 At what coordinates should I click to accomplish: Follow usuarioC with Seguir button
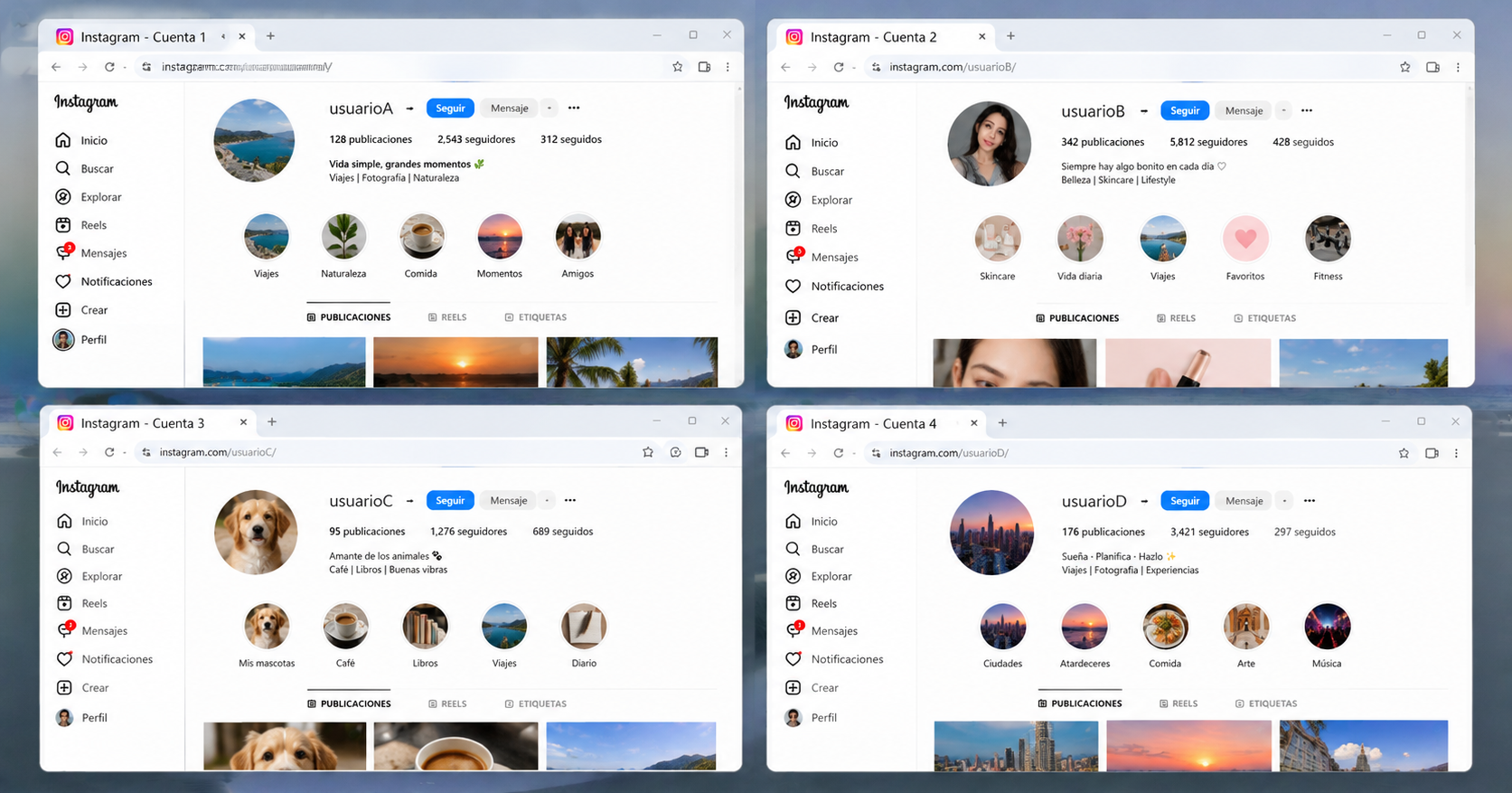pyautogui.click(x=450, y=500)
